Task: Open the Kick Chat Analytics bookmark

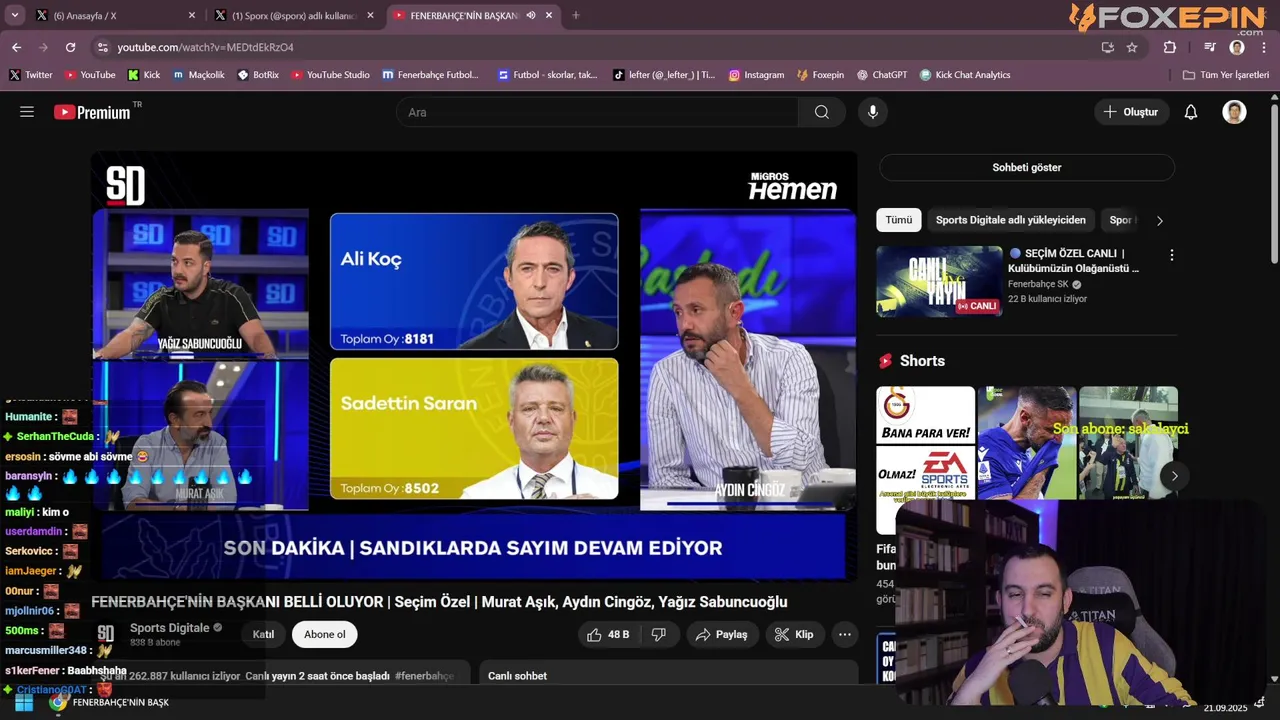Action: pyautogui.click(x=965, y=75)
